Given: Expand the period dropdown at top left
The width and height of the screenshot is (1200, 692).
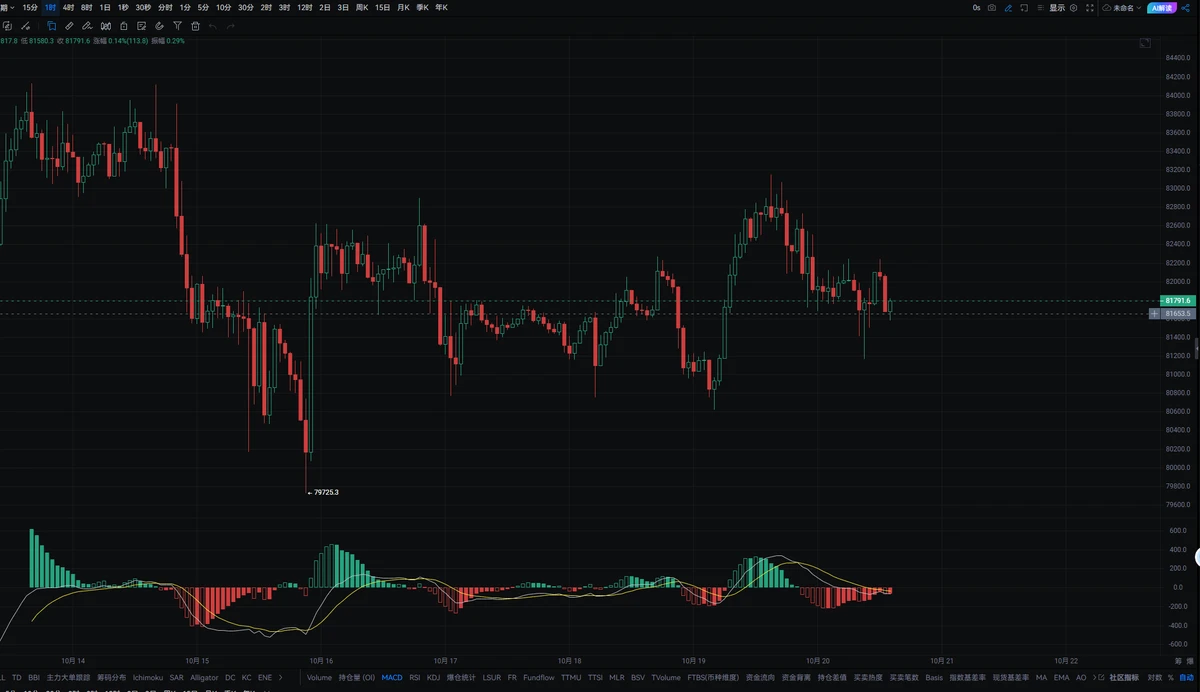Looking at the screenshot, I should [x=7, y=7].
